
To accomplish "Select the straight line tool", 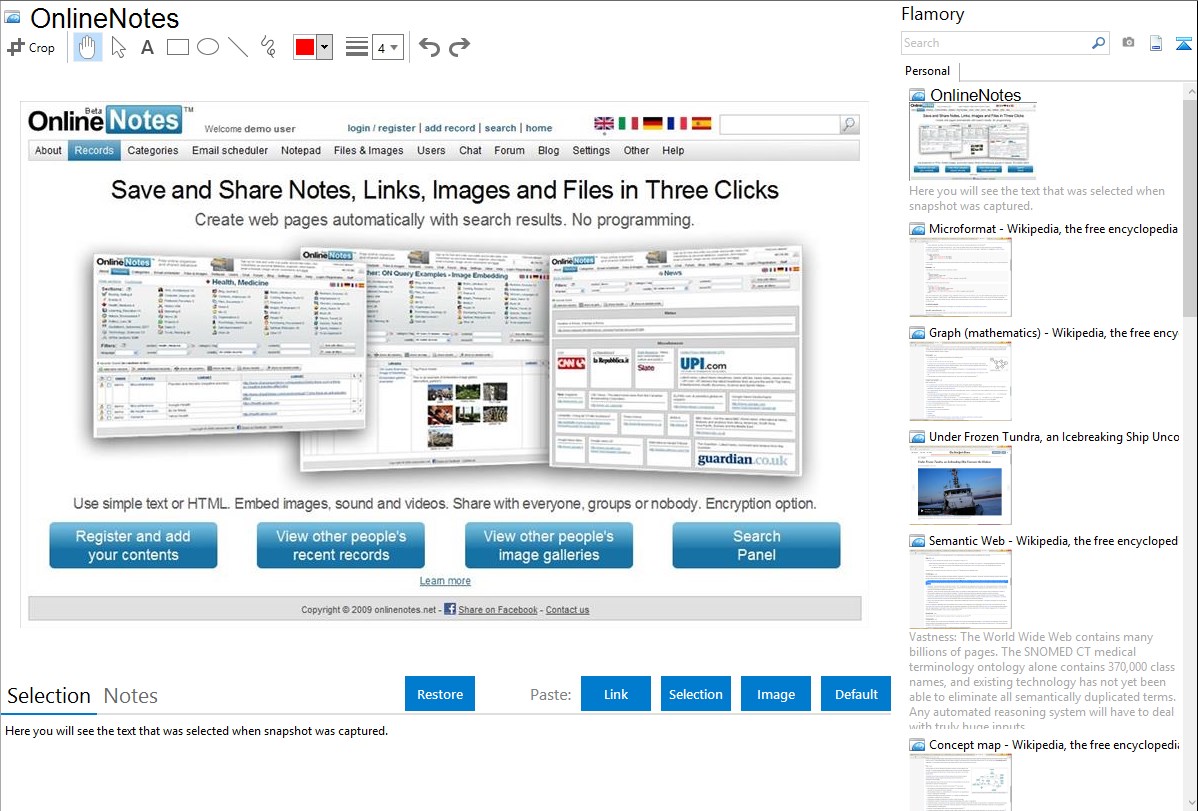I will (x=238, y=47).
